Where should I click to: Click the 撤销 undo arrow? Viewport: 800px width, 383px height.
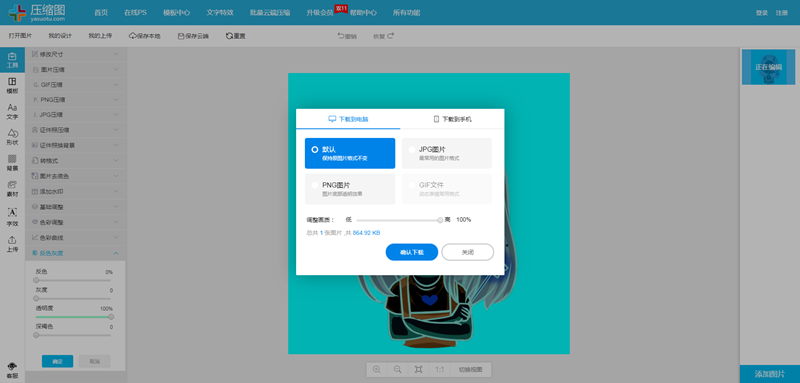tap(340, 36)
